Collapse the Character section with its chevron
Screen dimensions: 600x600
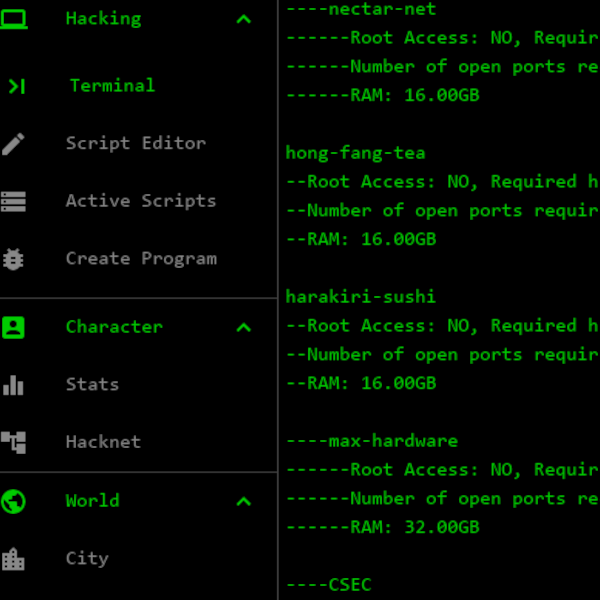[x=243, y=327]
